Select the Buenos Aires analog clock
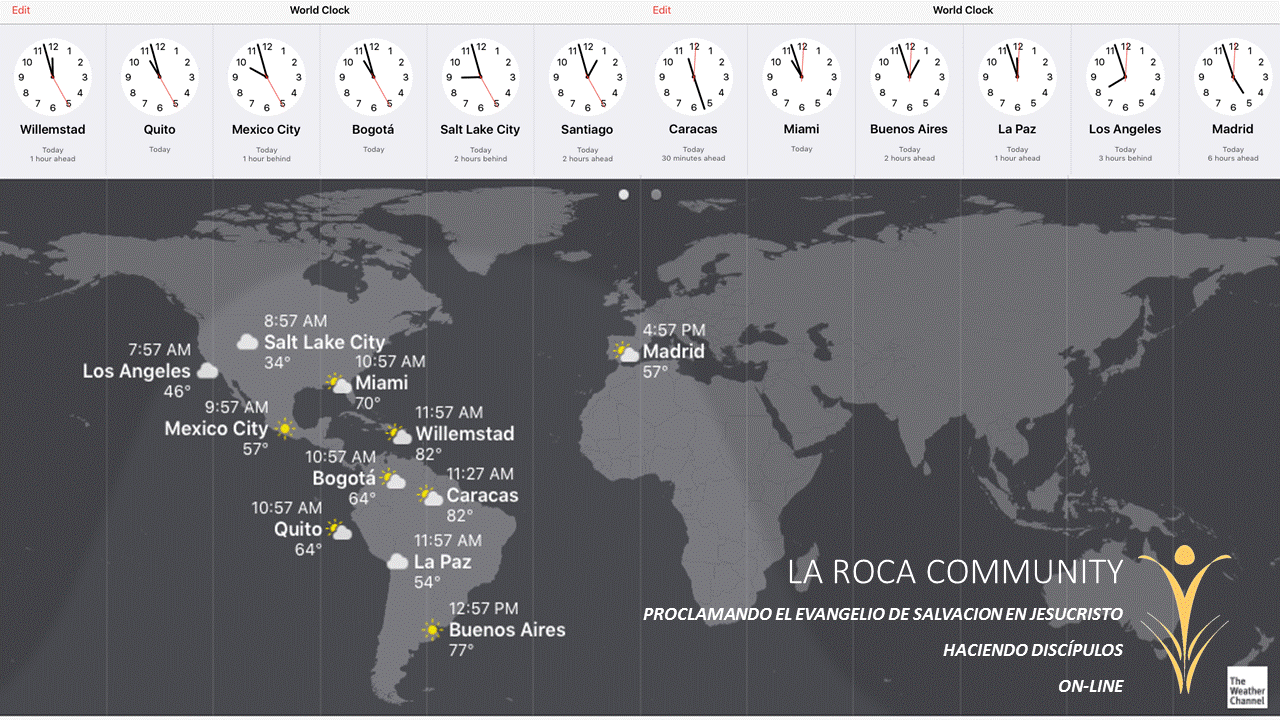The width and height of the screenshot is (1280, 720). pos(909,77)
